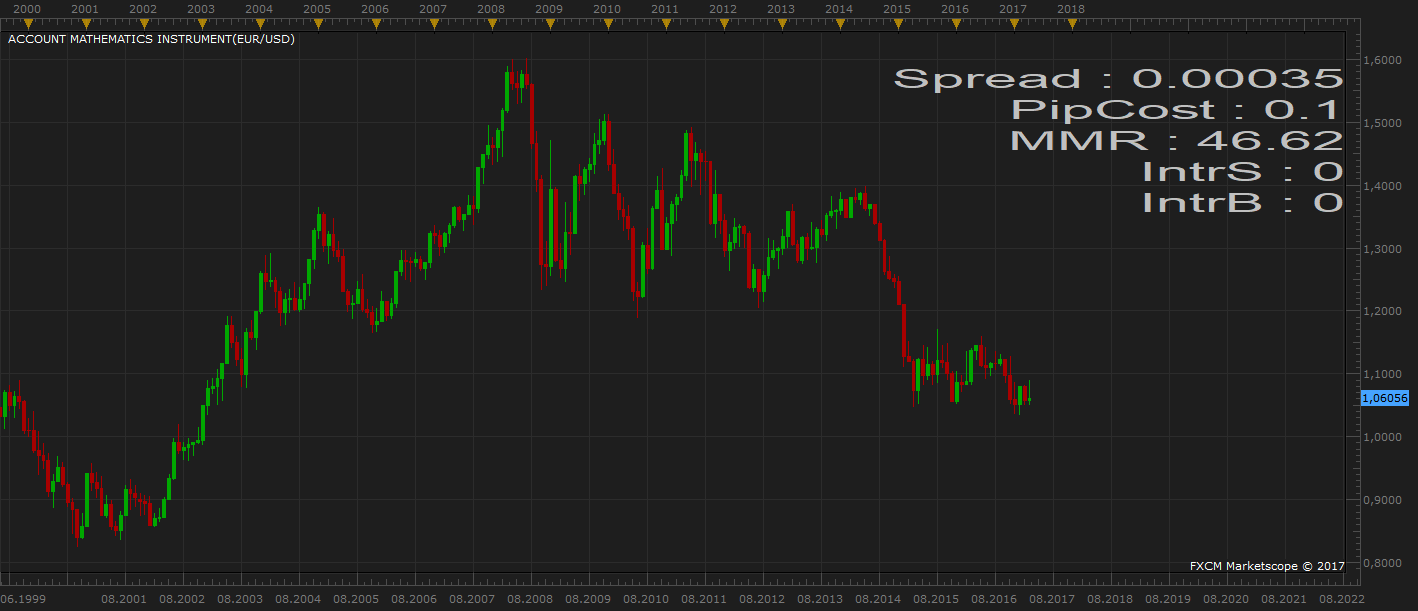Click the Spread : 0.00035 label
The width and height of the screenshot is (1418, 611).
pyautogui.click(x=1118, y=79)
